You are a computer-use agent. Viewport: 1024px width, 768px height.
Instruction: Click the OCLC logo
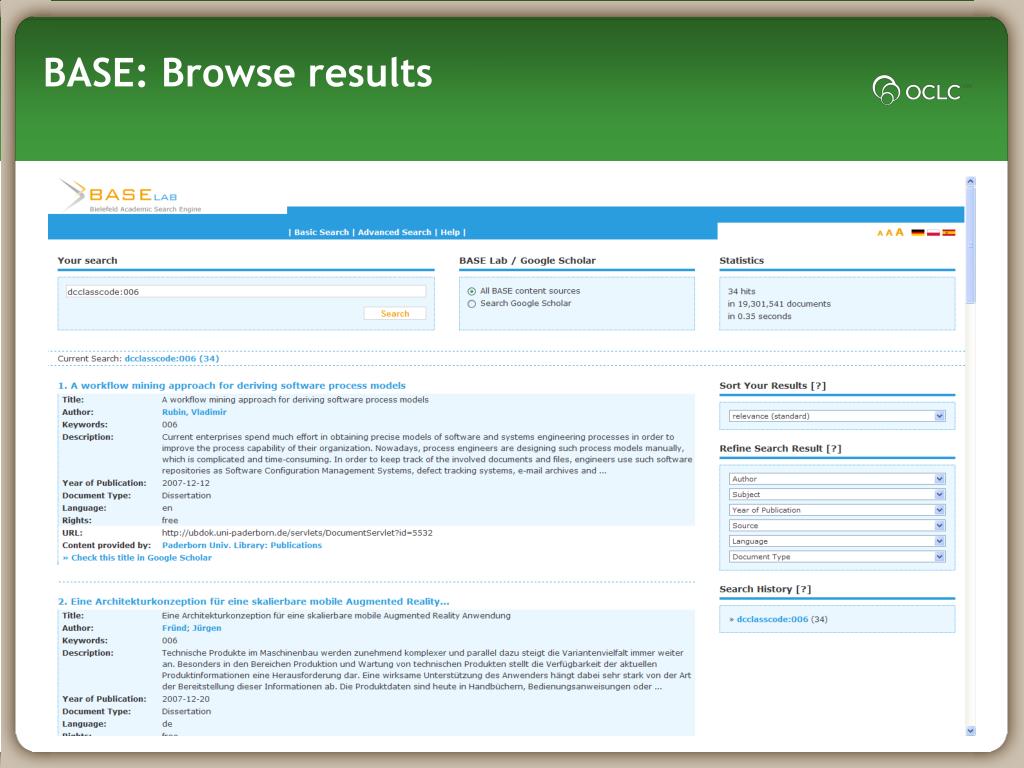tap(917, 90)
